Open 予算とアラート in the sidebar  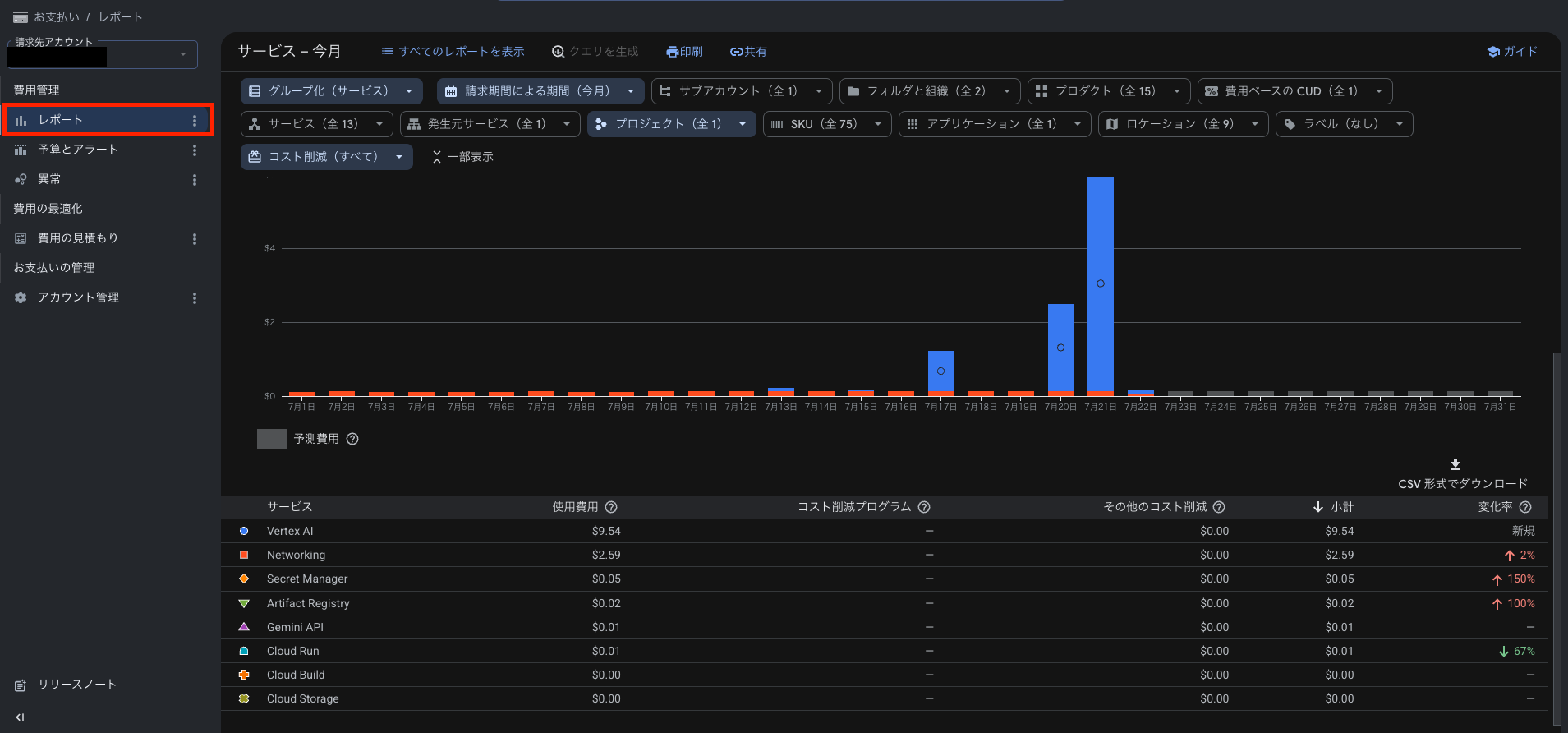click(x=78, y=150)
